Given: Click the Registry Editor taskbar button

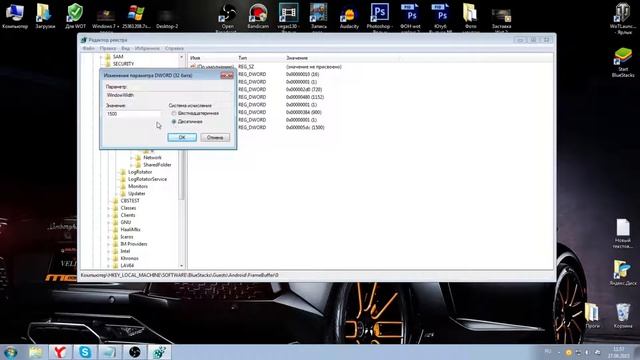Looking at the screenshot, I should coord(159,352).
